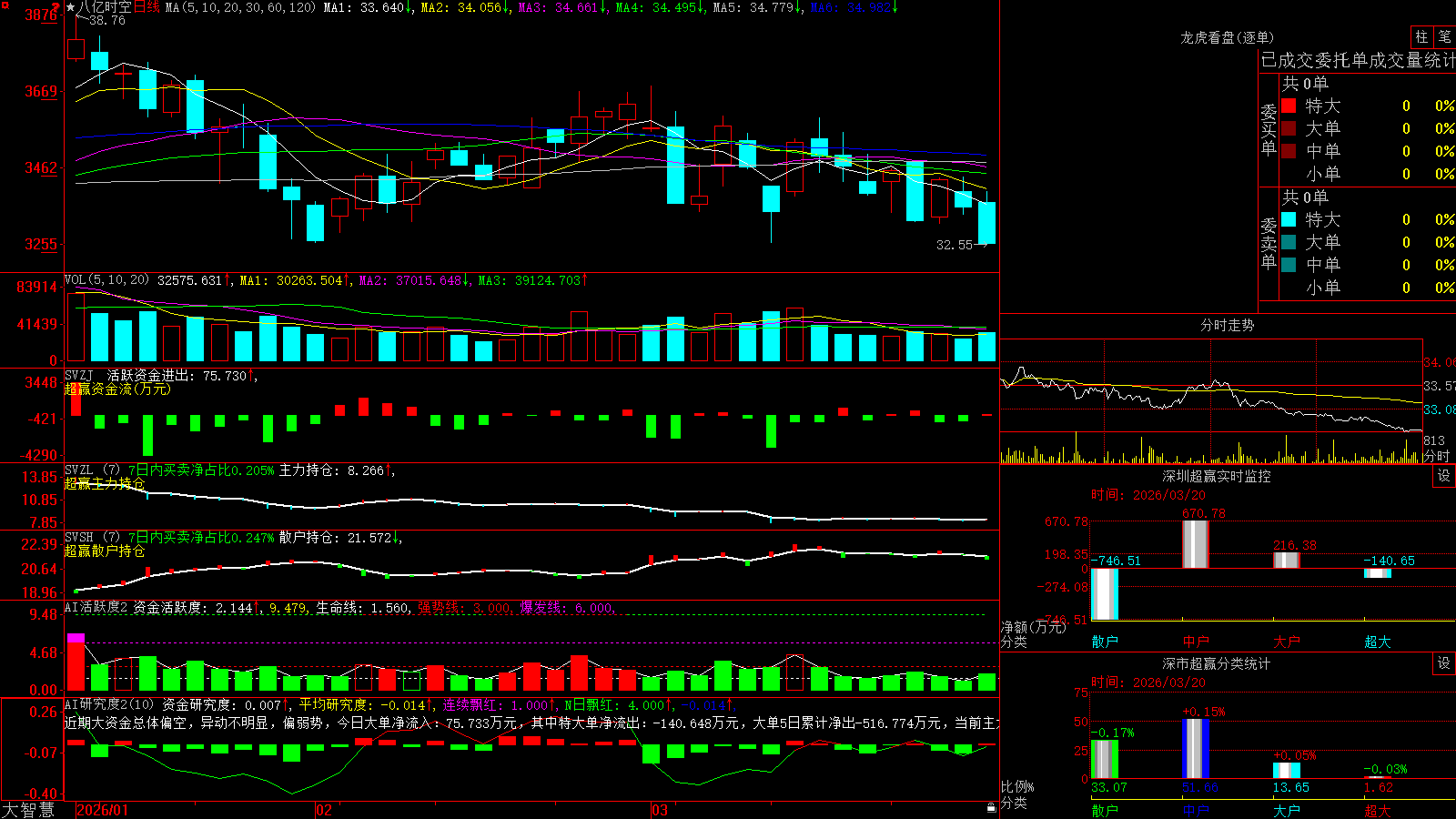Select the AI研究度2(10) indicator label
This screenshot has height=819, width=1456.
109,704
